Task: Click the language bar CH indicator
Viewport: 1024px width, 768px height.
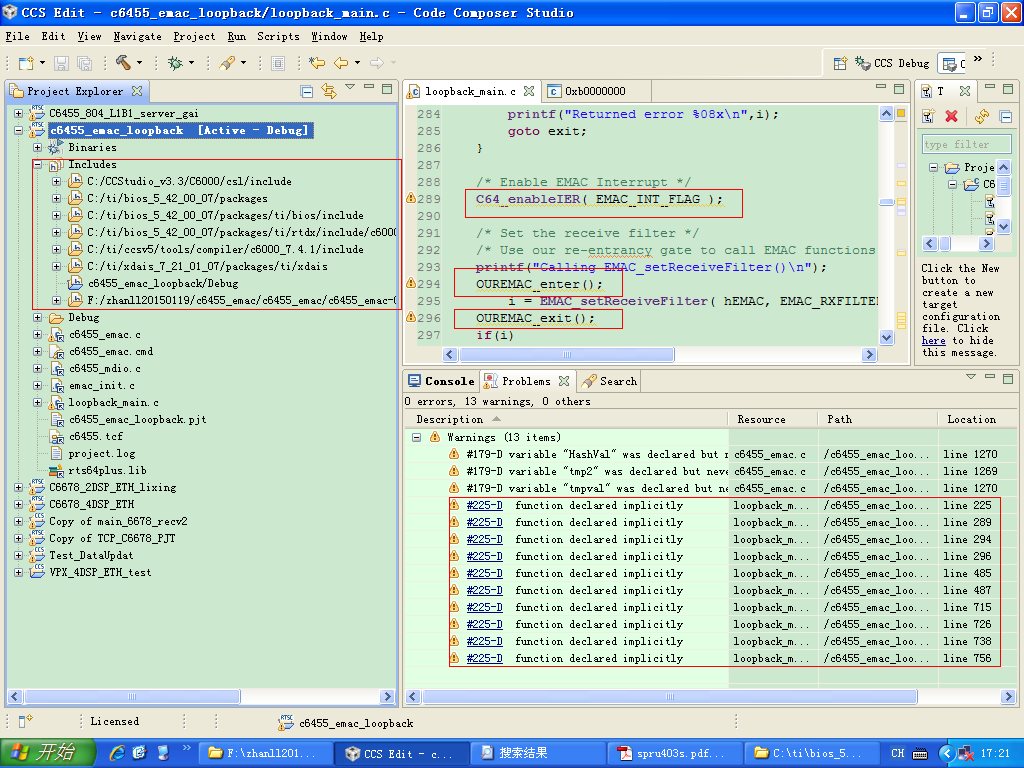Action: point(898,753)
